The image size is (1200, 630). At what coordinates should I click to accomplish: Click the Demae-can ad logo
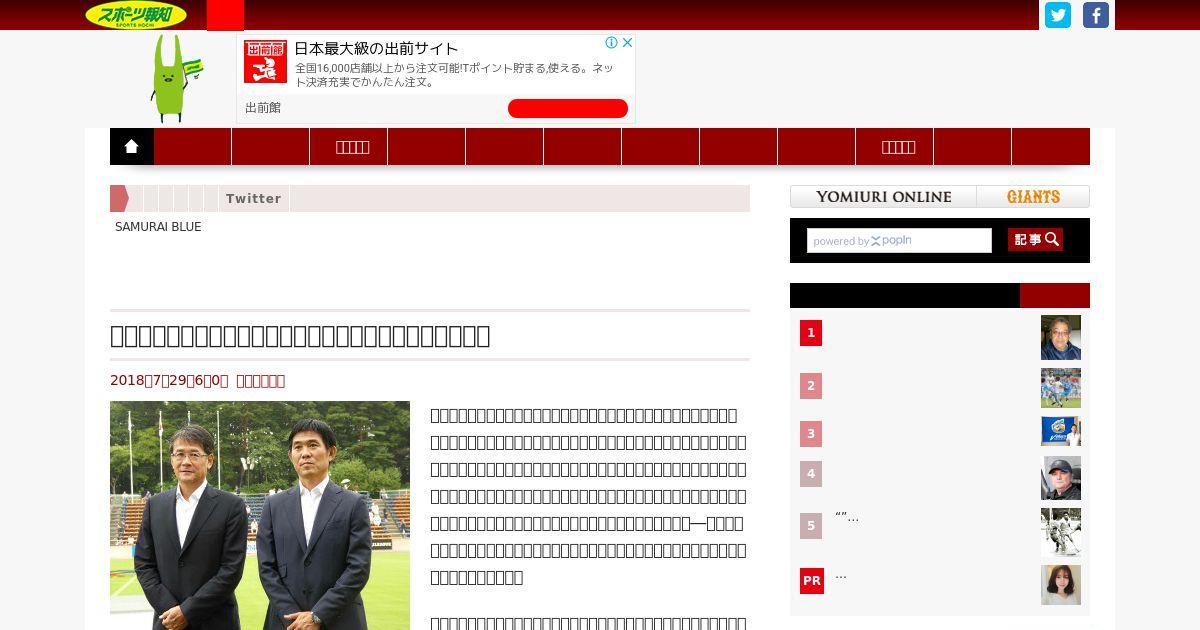pyautogui.click(x=265, y=62)
